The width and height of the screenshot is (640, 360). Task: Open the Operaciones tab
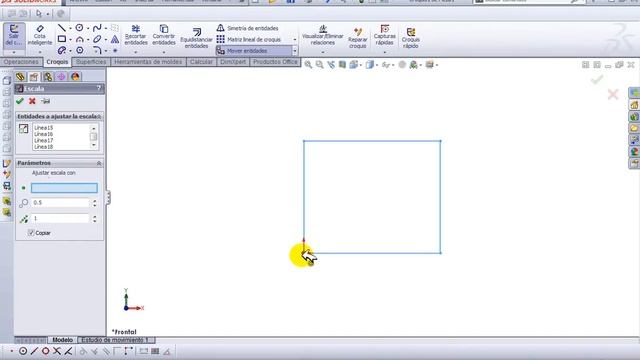(21, 62)
